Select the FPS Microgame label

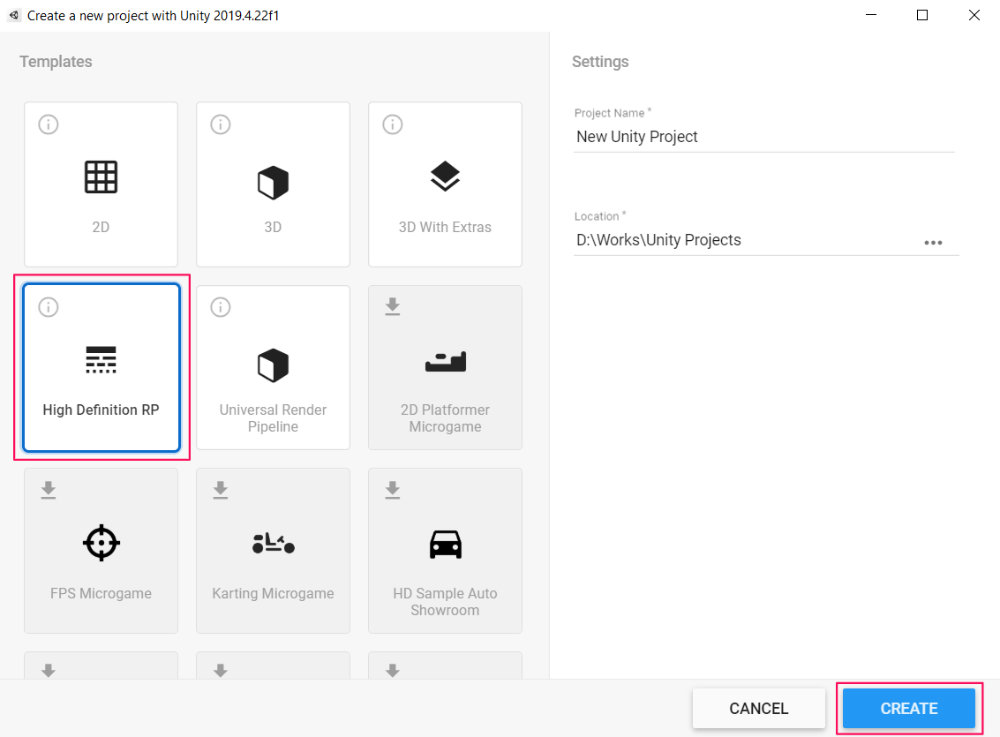point(101,594)
